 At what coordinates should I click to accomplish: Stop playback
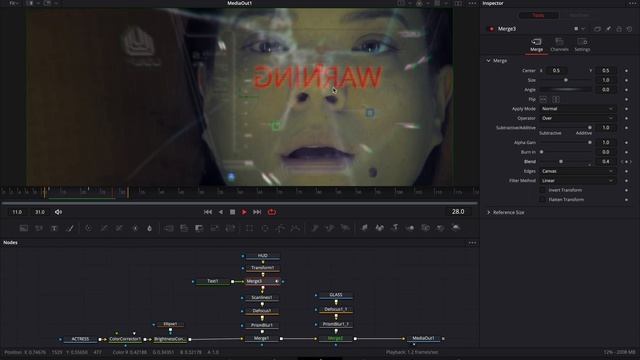[232, 212]
